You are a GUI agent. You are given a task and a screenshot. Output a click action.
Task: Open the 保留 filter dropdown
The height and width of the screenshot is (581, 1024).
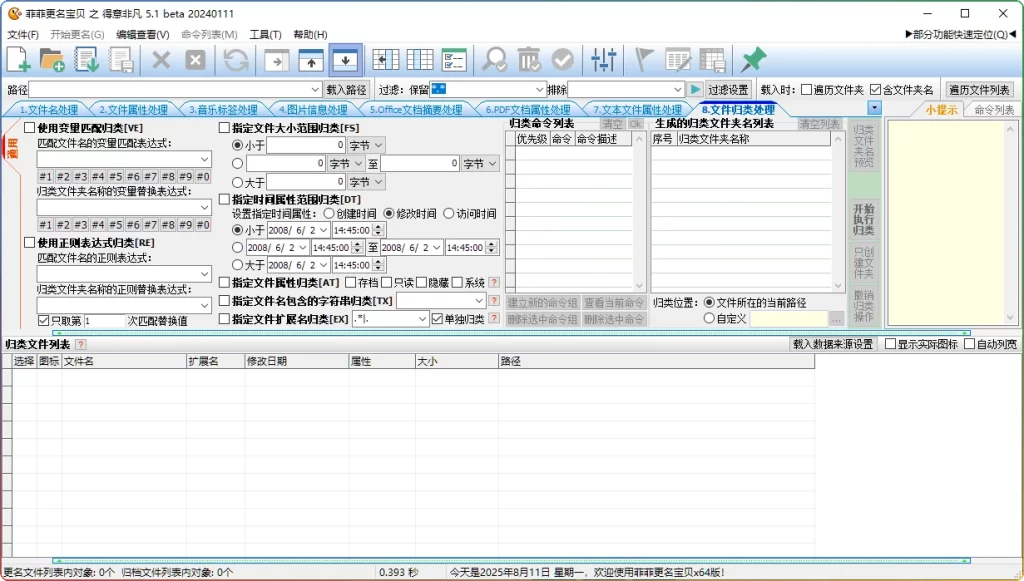(x=539, y=89)
